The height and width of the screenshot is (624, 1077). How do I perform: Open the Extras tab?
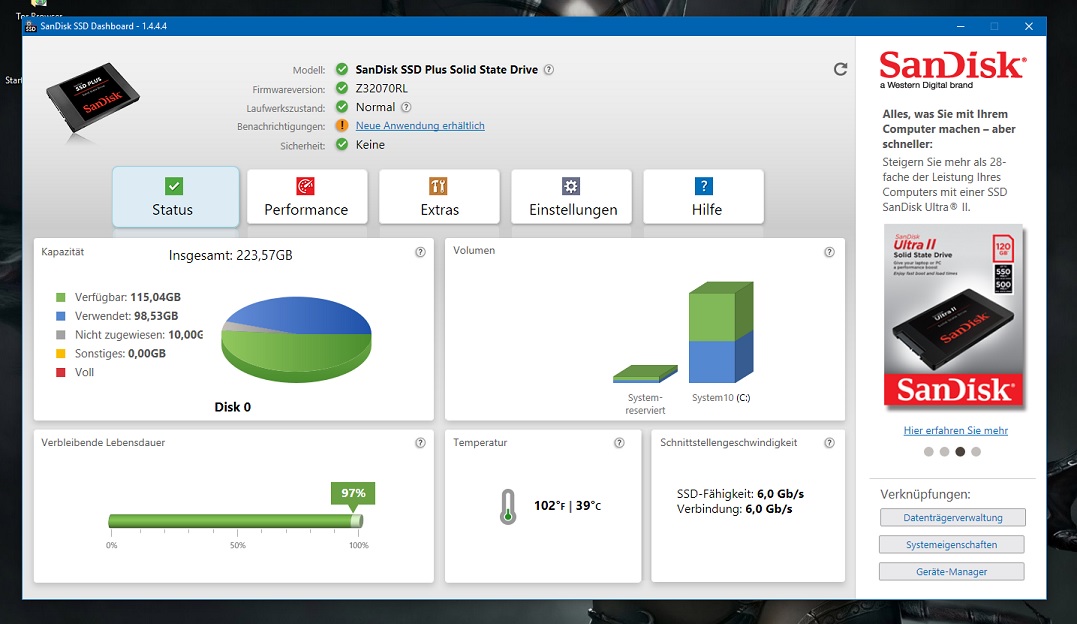coord(439,197)
